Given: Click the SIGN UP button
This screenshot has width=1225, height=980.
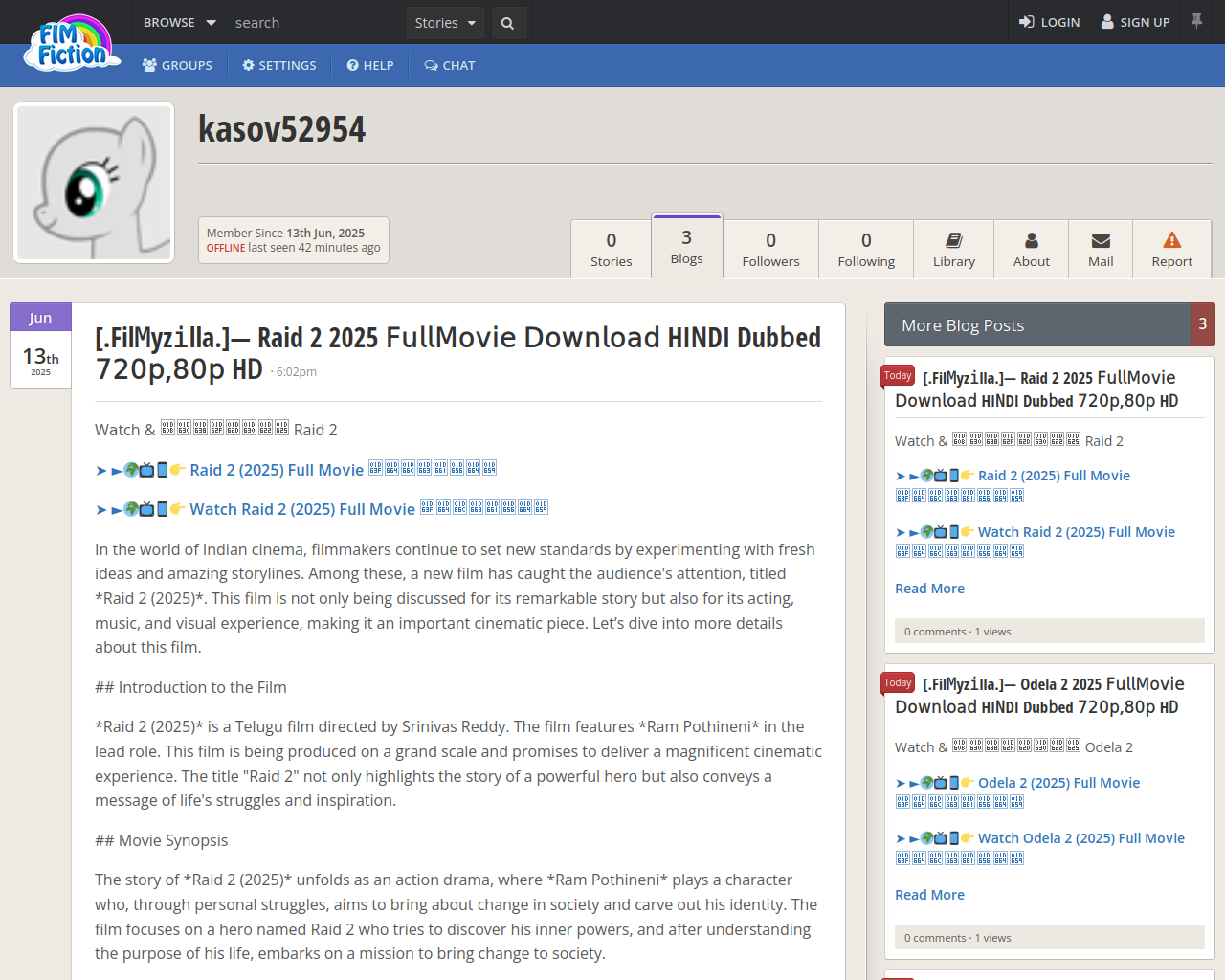Looking at the screenshot, I should [1135, 22].
